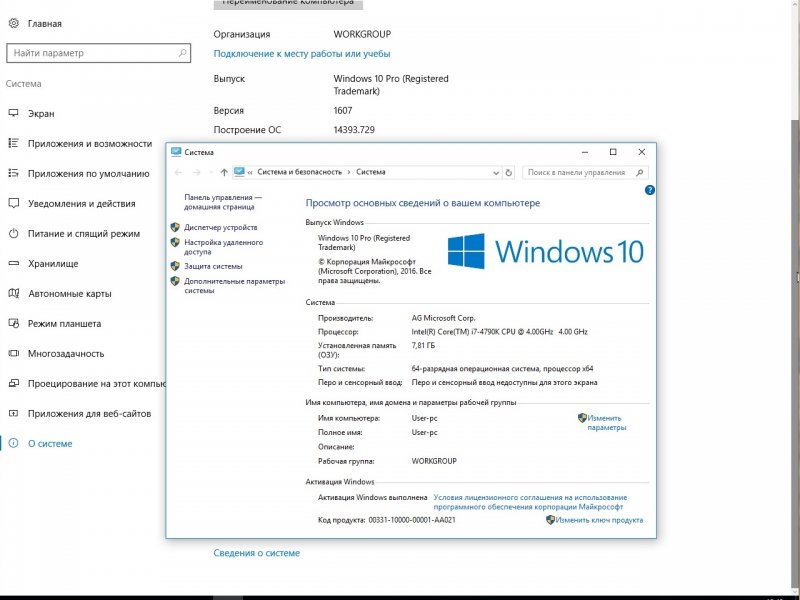Open Условия лицензионного соглашения link
The image size is (800, 600).
pyautogui.click(x=530, y=502)
